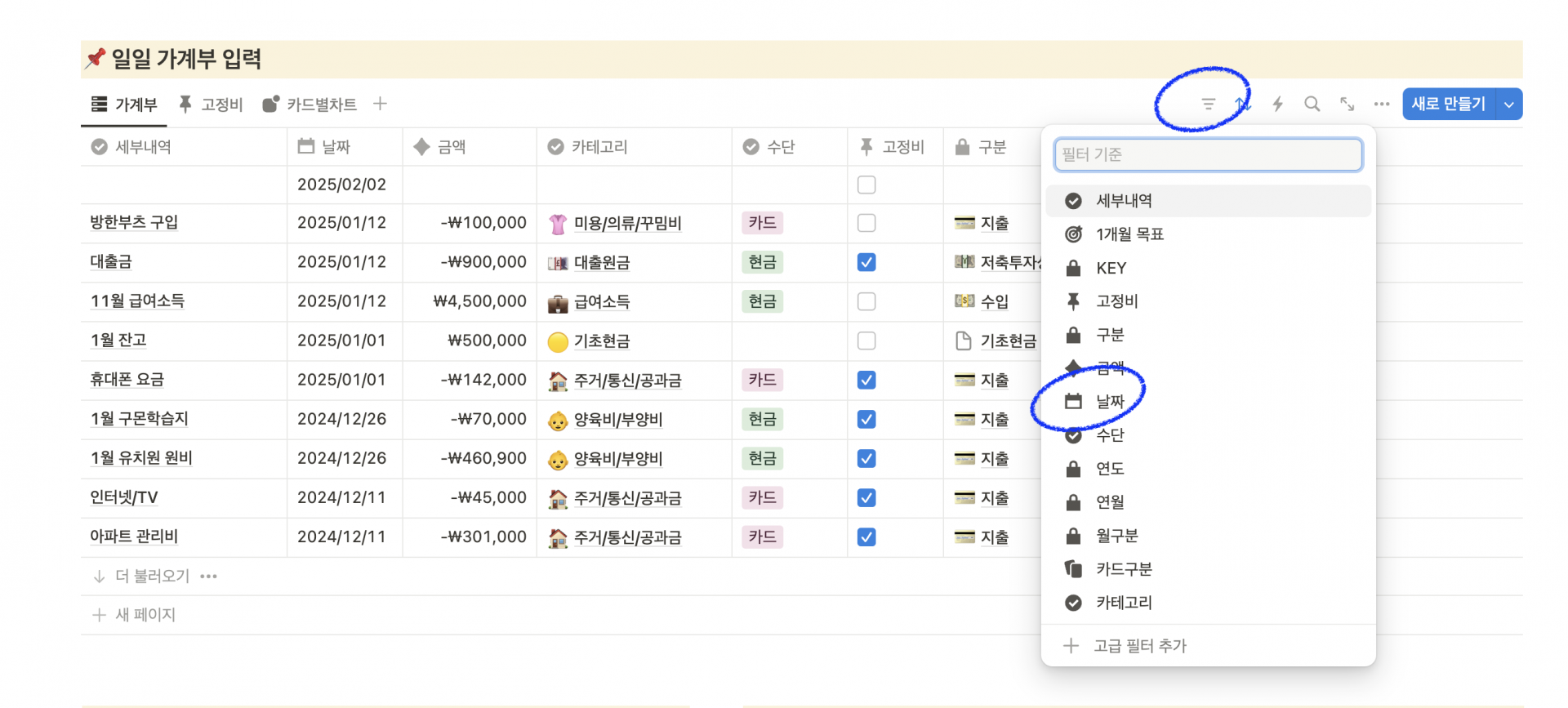
Task: Click 더 불러오기 to load more
Action: (x=141, y=577)
